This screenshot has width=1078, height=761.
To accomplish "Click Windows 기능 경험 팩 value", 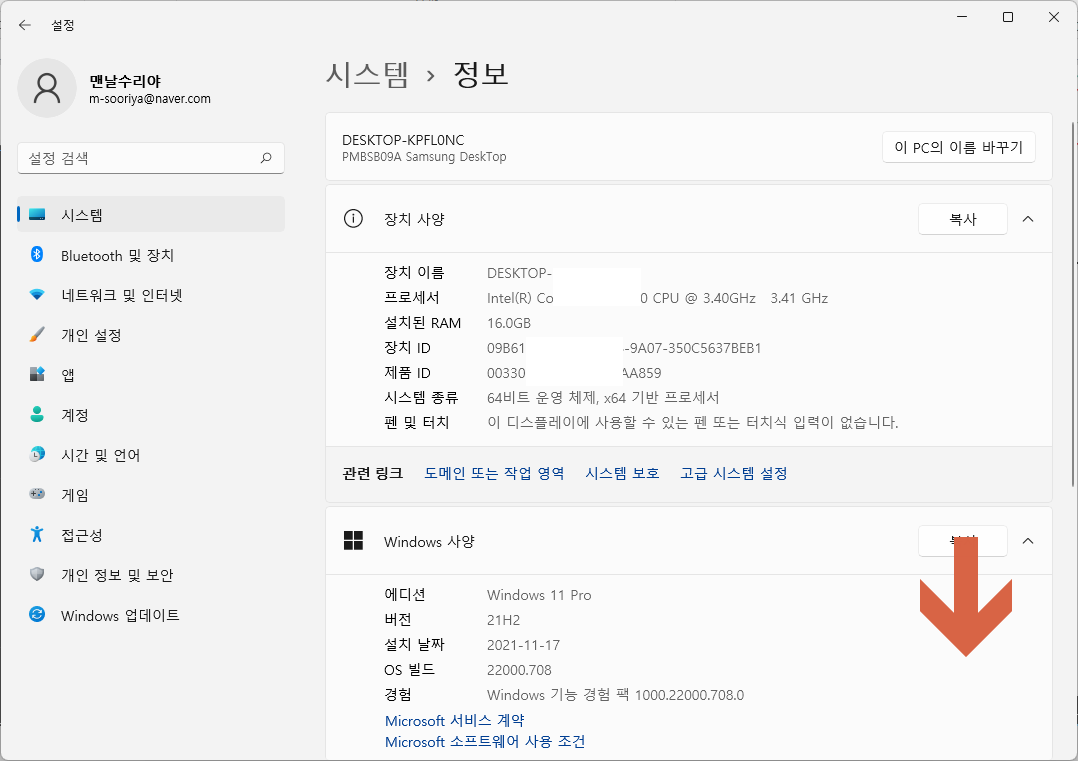I will click(615, 695).
